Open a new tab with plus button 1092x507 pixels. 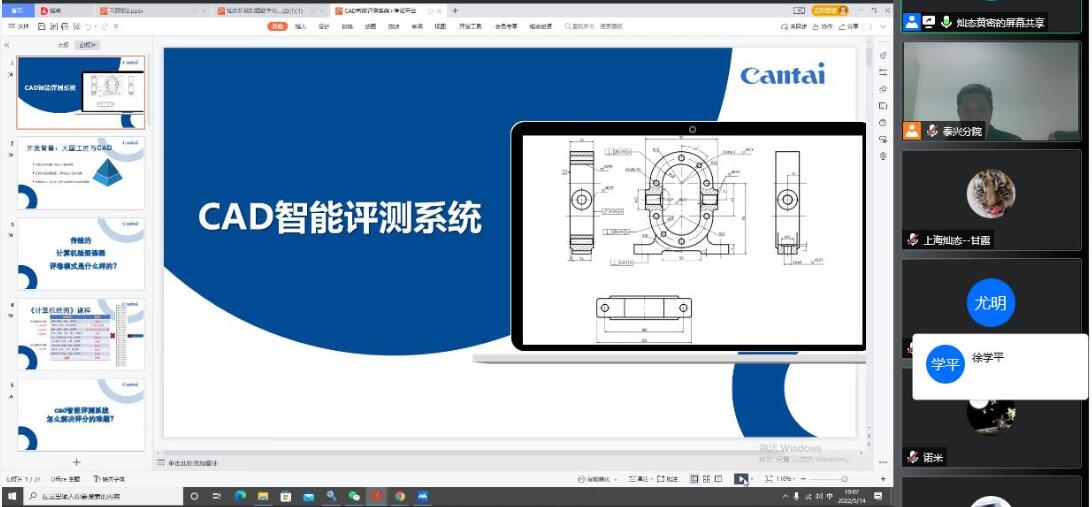(x=455, y=10)
